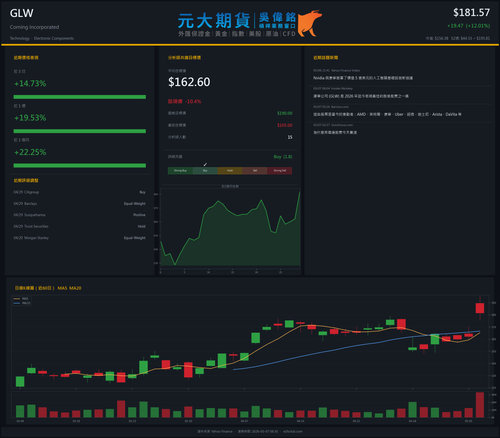
Task: Click the 元大期貨 banner title
Action: click(x=214, y=21)
